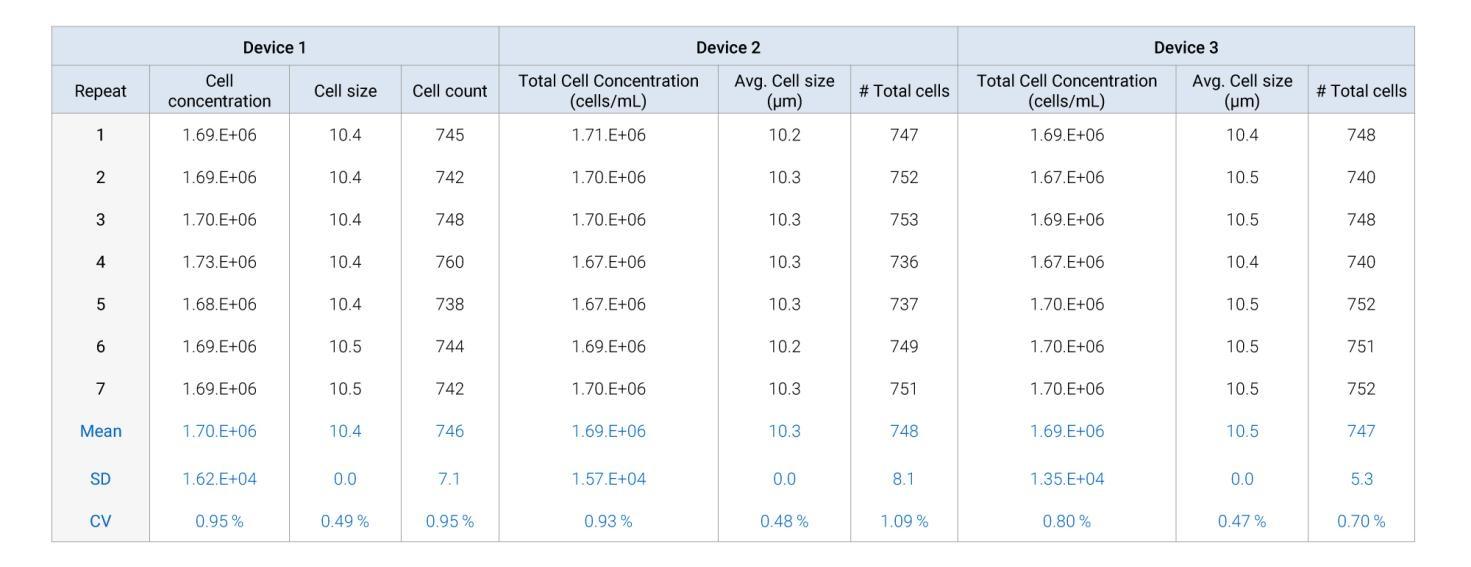This screenshot has width=1471, height=567.
Task: Click the SD value 1.62.E+04
Action: pyautogui.click(x=219, y=479)
